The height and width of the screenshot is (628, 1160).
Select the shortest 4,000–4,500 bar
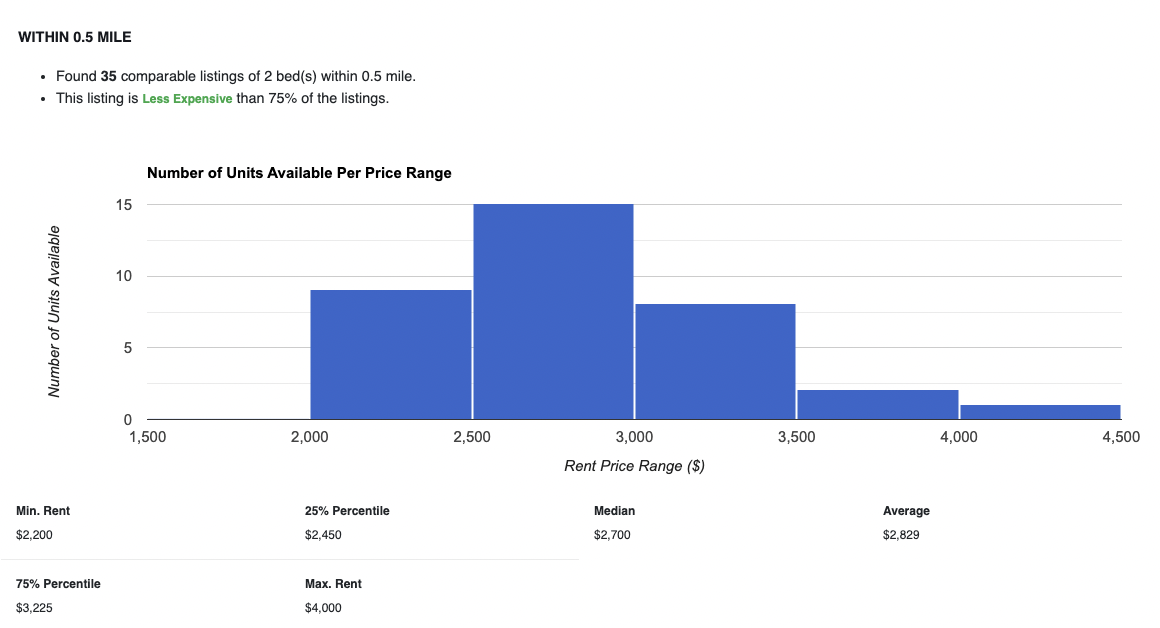point(1040,411)
